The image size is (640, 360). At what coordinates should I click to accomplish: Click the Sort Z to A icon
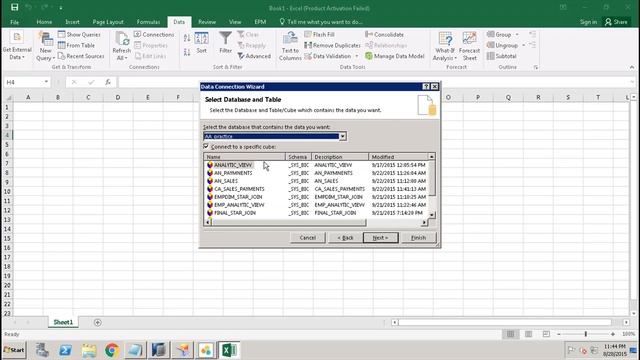[x=187, y=52]
